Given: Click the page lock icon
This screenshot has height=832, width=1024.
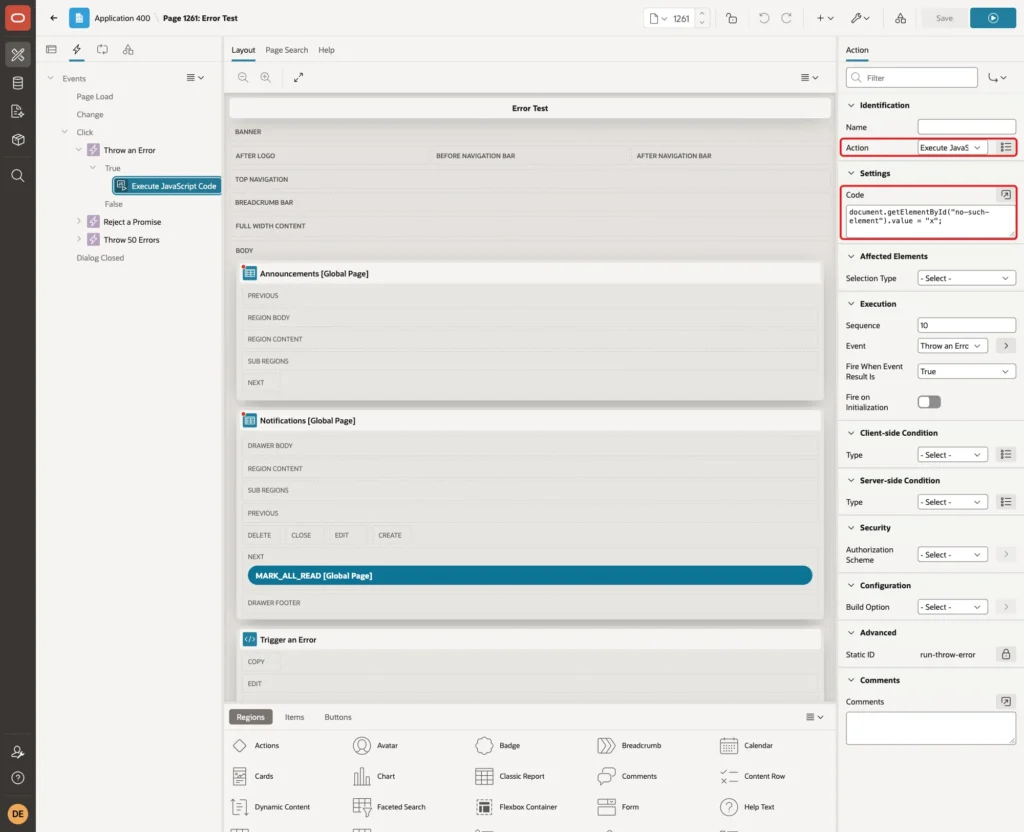Looking at the screenshot, I should (x=731, y=18).
